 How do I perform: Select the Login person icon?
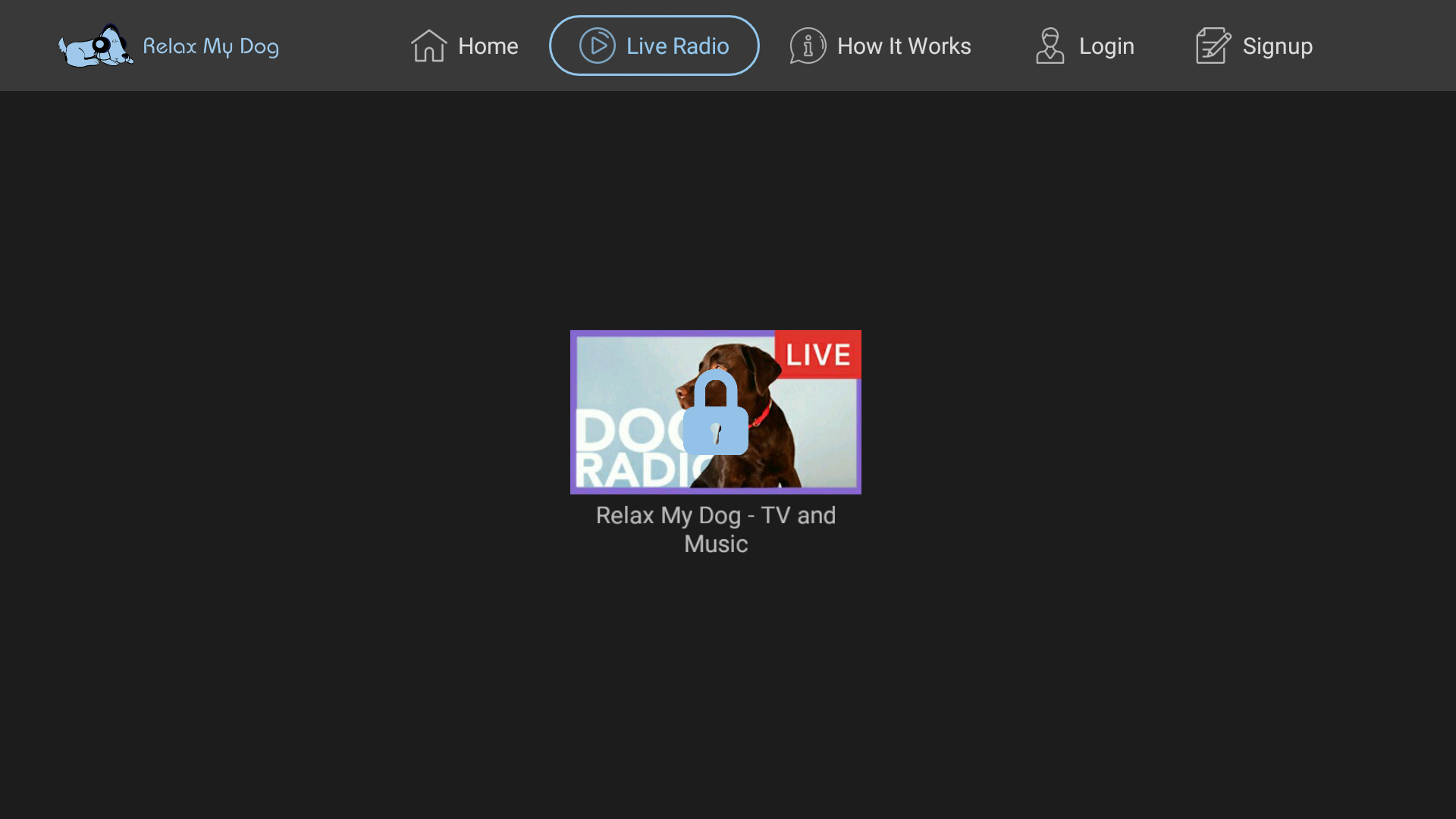click(1049, 45)
